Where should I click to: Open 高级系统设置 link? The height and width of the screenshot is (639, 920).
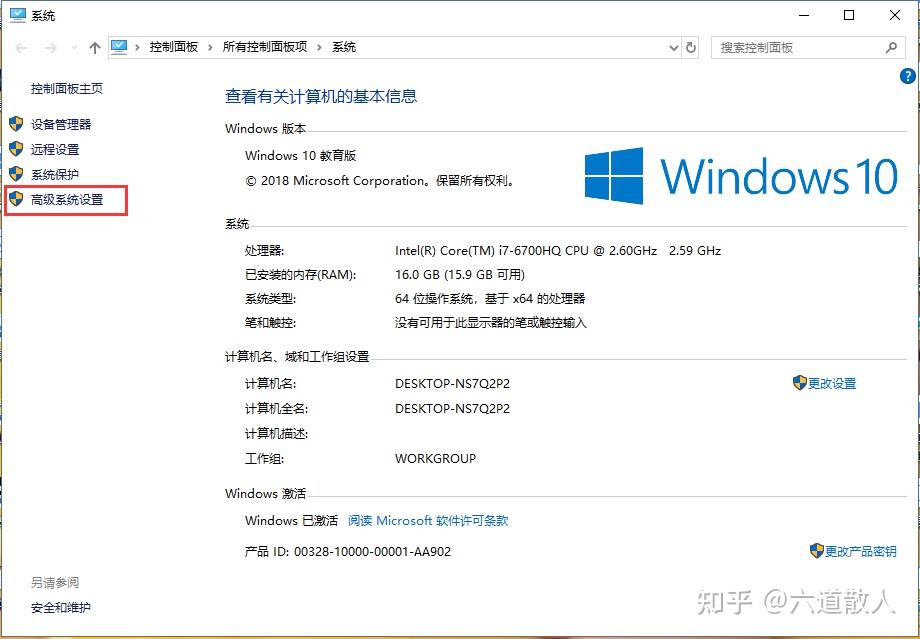click(x=67, y=200)
